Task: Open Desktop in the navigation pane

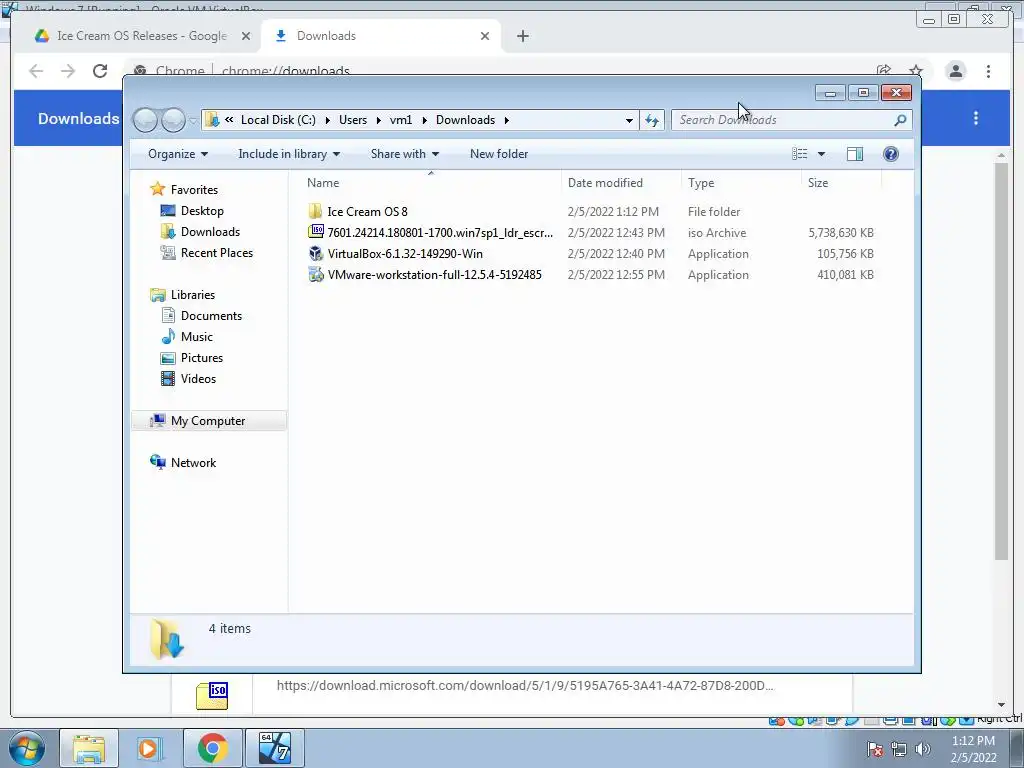Action: (202, 210)
